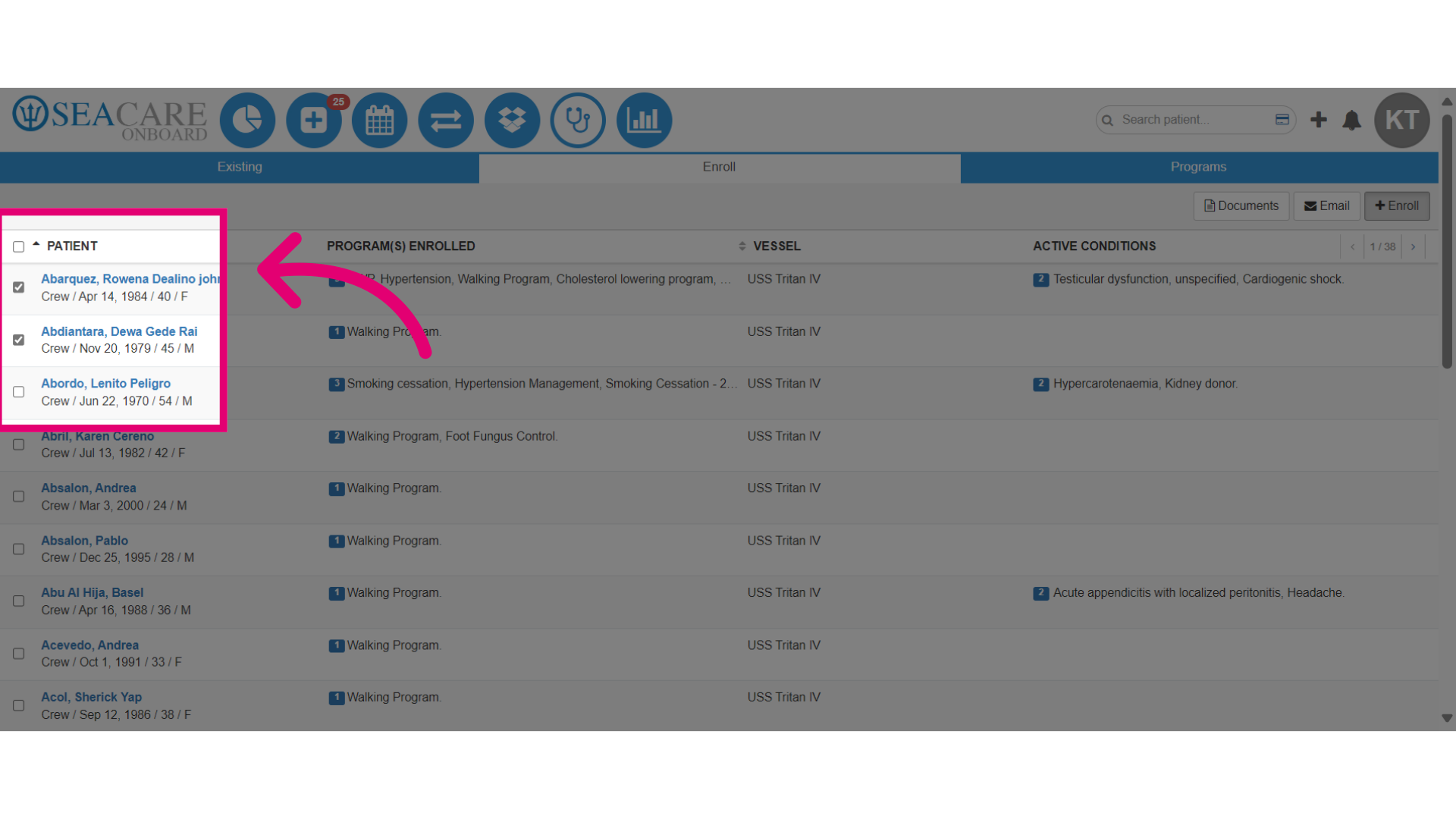Image resolution: width=1456 pixels, height=819 pixels.
Task: Check the Abril, Karen Cereno checkbox
Action: pyautogui.click(x=18, y=444)
